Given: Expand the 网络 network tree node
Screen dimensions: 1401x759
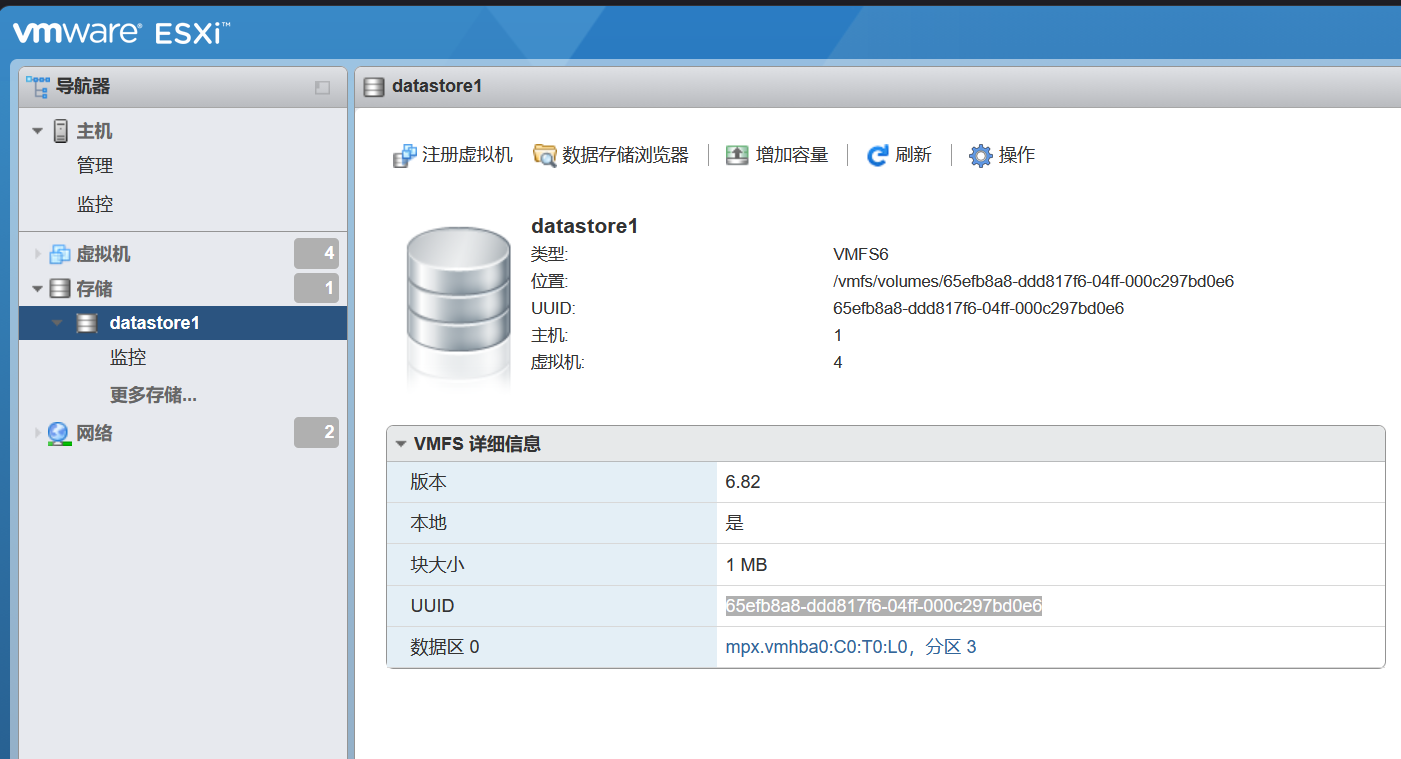Looking at the screenshot, I should click(39, 433).
